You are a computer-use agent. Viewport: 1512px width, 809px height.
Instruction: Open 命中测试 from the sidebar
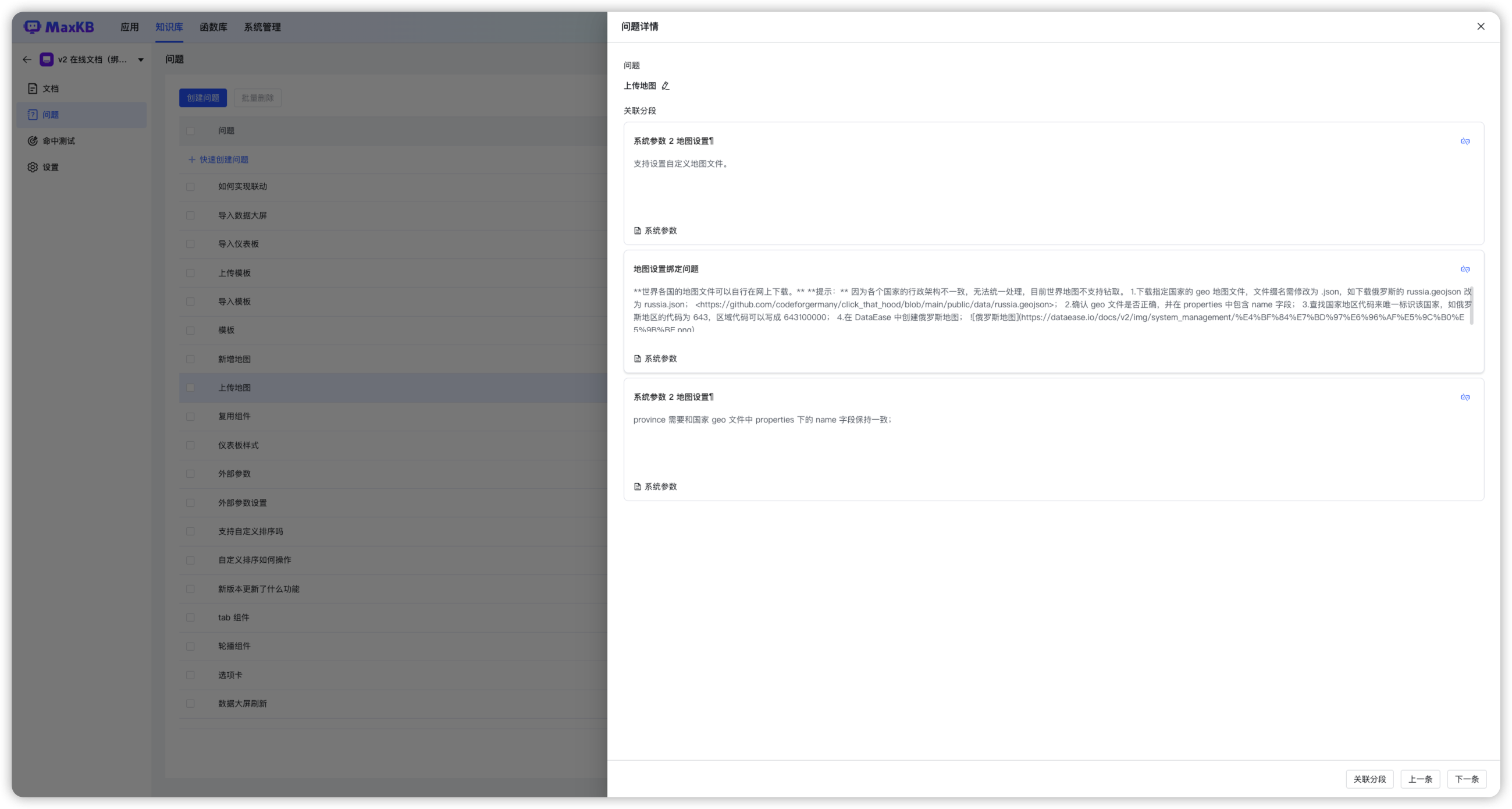[58, 141]
